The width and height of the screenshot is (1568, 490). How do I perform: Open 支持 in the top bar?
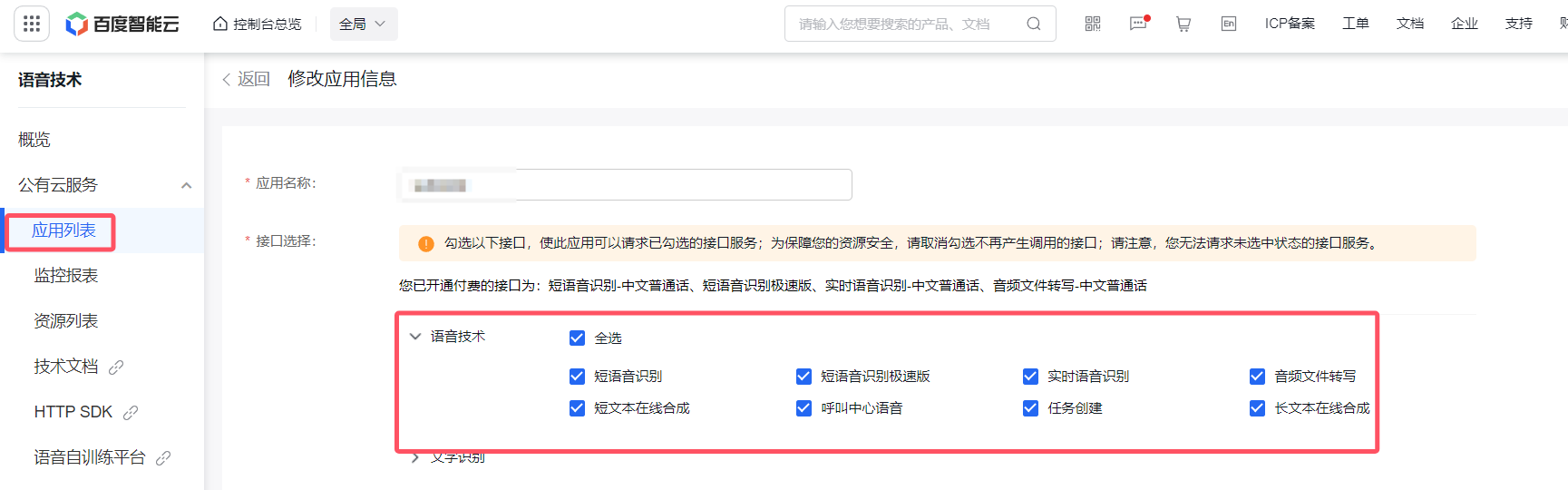[1519, 24]
